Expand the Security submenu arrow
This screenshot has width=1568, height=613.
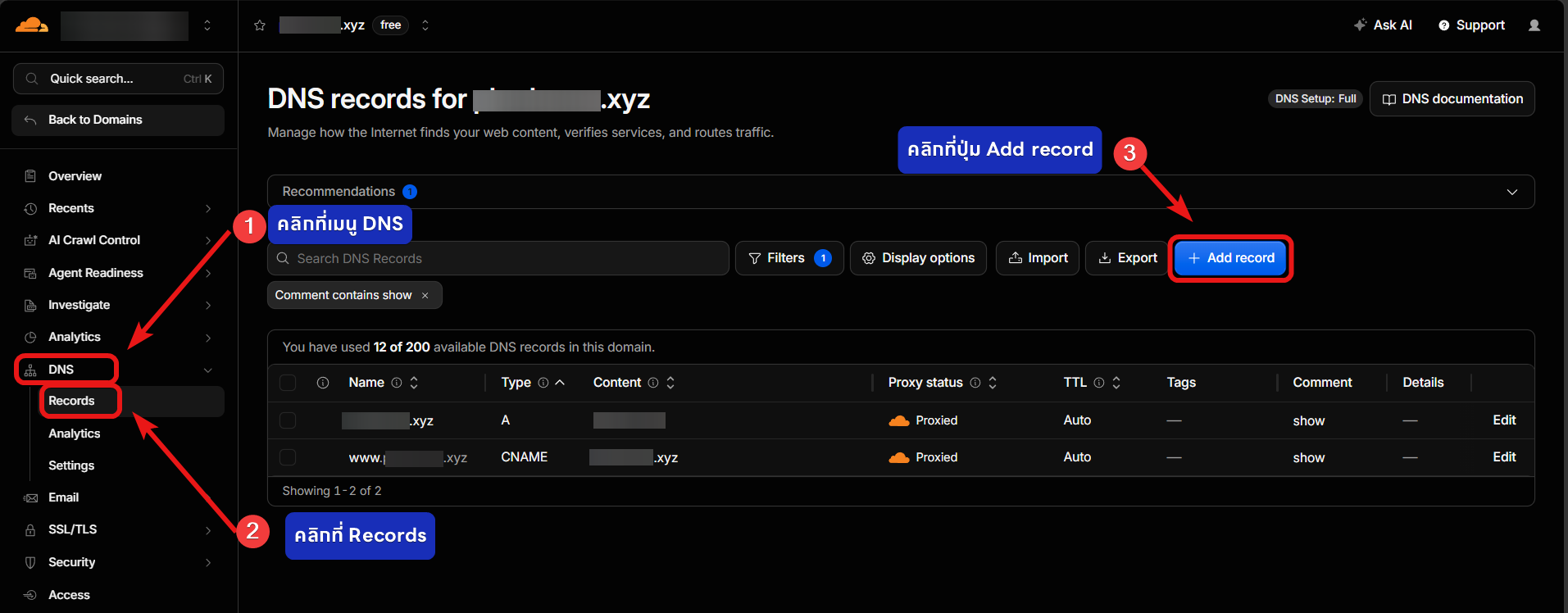tap(208, 562)
